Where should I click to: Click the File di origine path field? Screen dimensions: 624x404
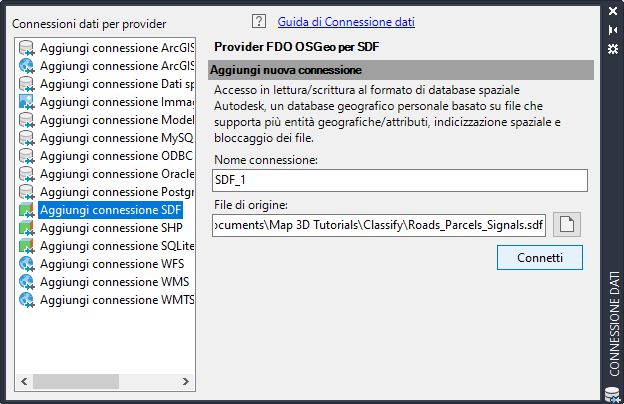(x=381, y=224)
